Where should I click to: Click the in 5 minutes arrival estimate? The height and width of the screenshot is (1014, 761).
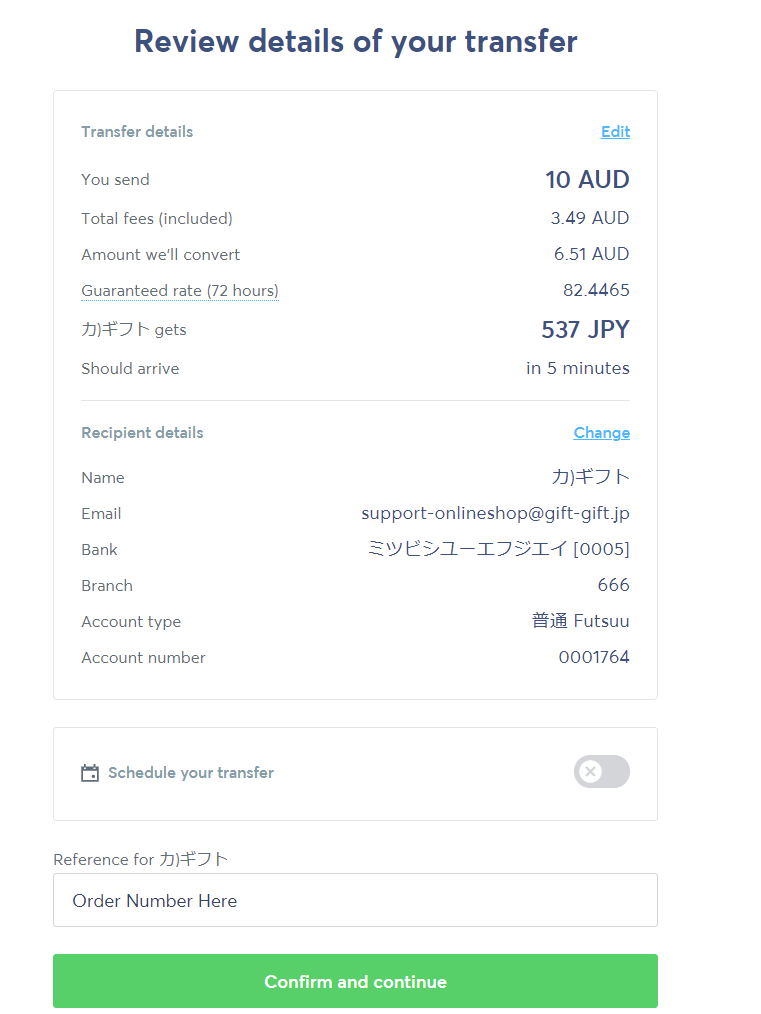578,369
